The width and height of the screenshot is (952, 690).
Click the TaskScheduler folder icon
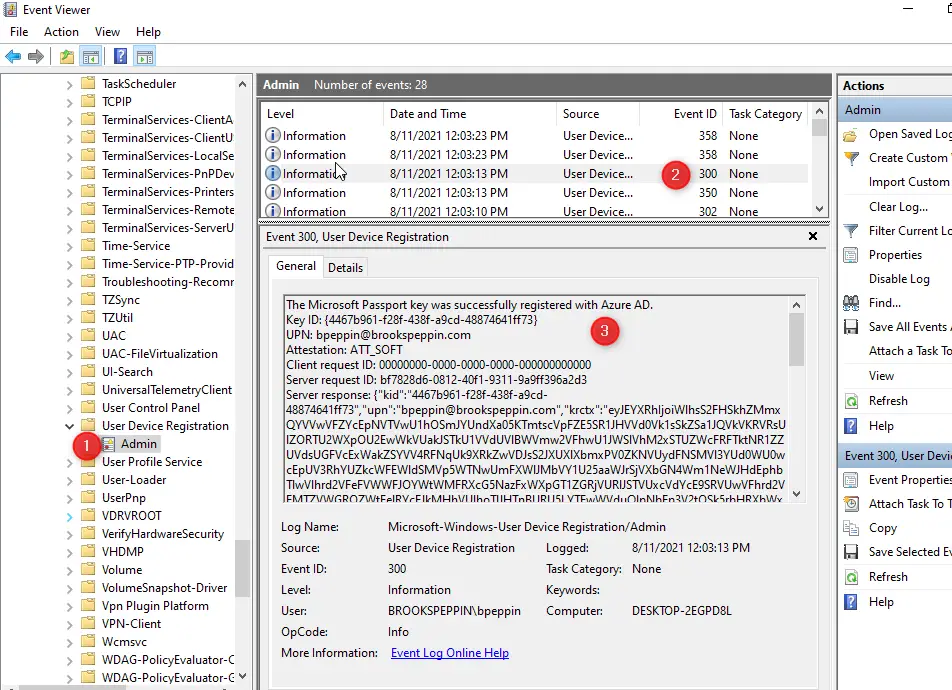[88, 83]
